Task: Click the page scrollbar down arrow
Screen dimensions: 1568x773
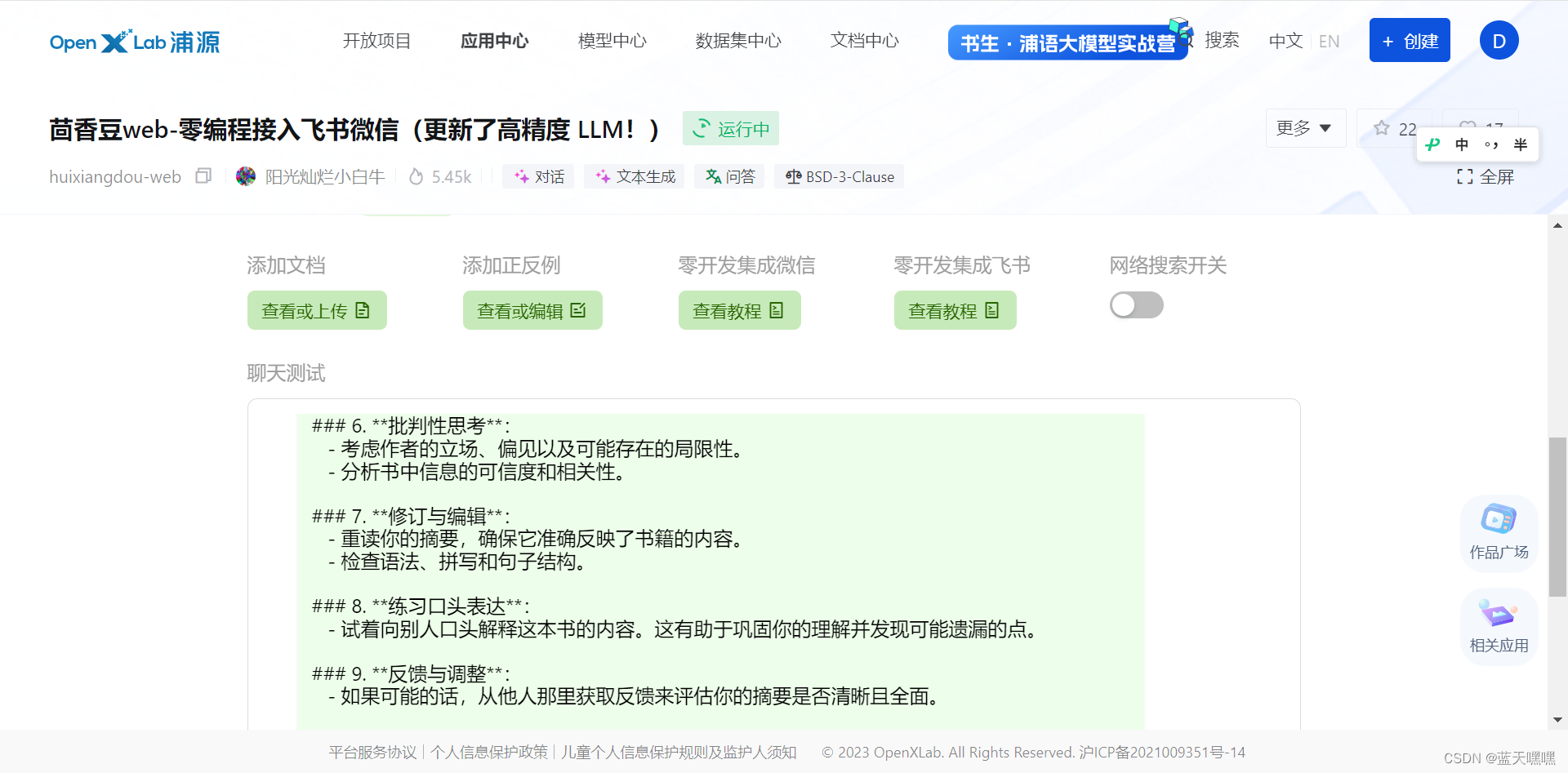Action: [1557, 720]
